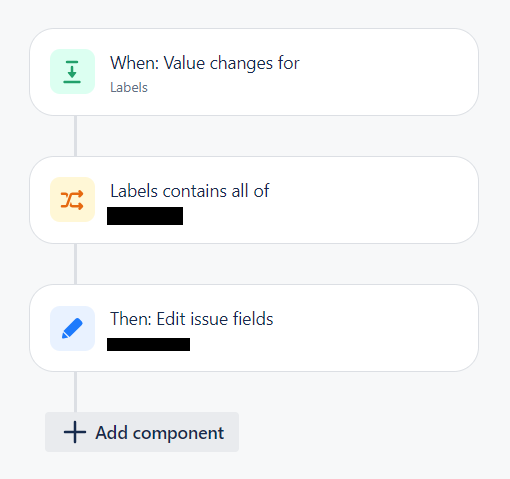
Task: Select the 'Labels contains all of' condition card
Action: tap(254, 200)
